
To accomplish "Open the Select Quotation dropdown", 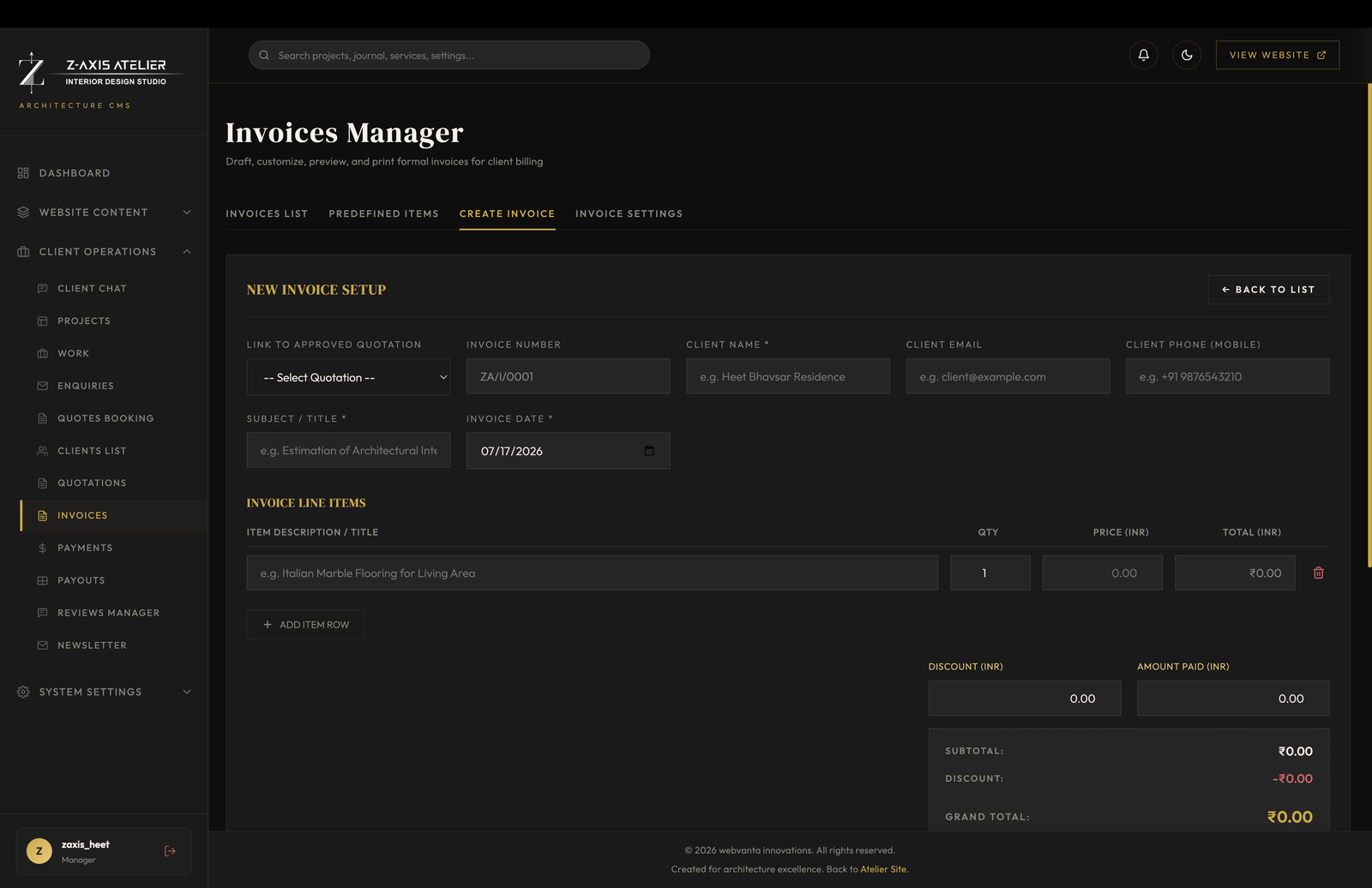I will click(348, 377).
